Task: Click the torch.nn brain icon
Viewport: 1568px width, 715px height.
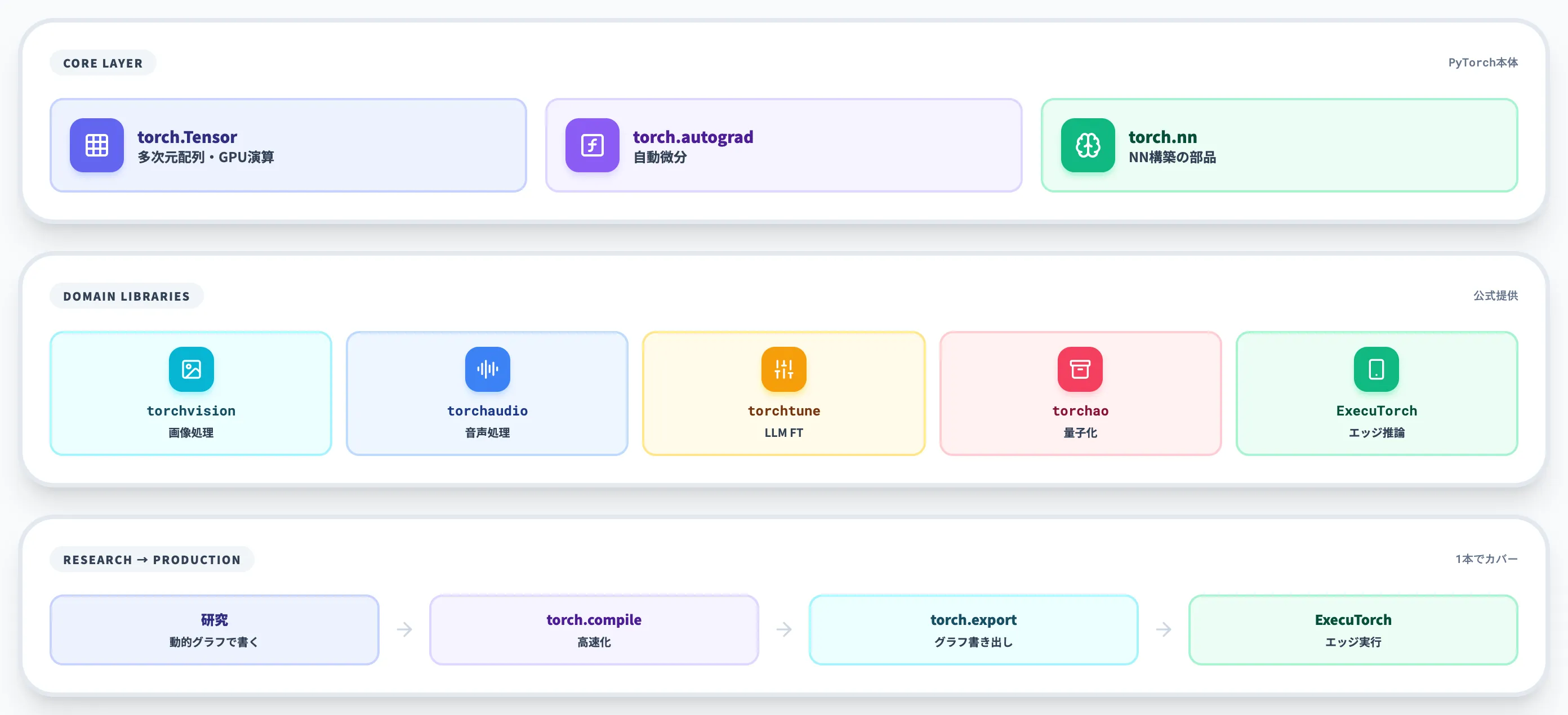Action: tap(1088, 145)
